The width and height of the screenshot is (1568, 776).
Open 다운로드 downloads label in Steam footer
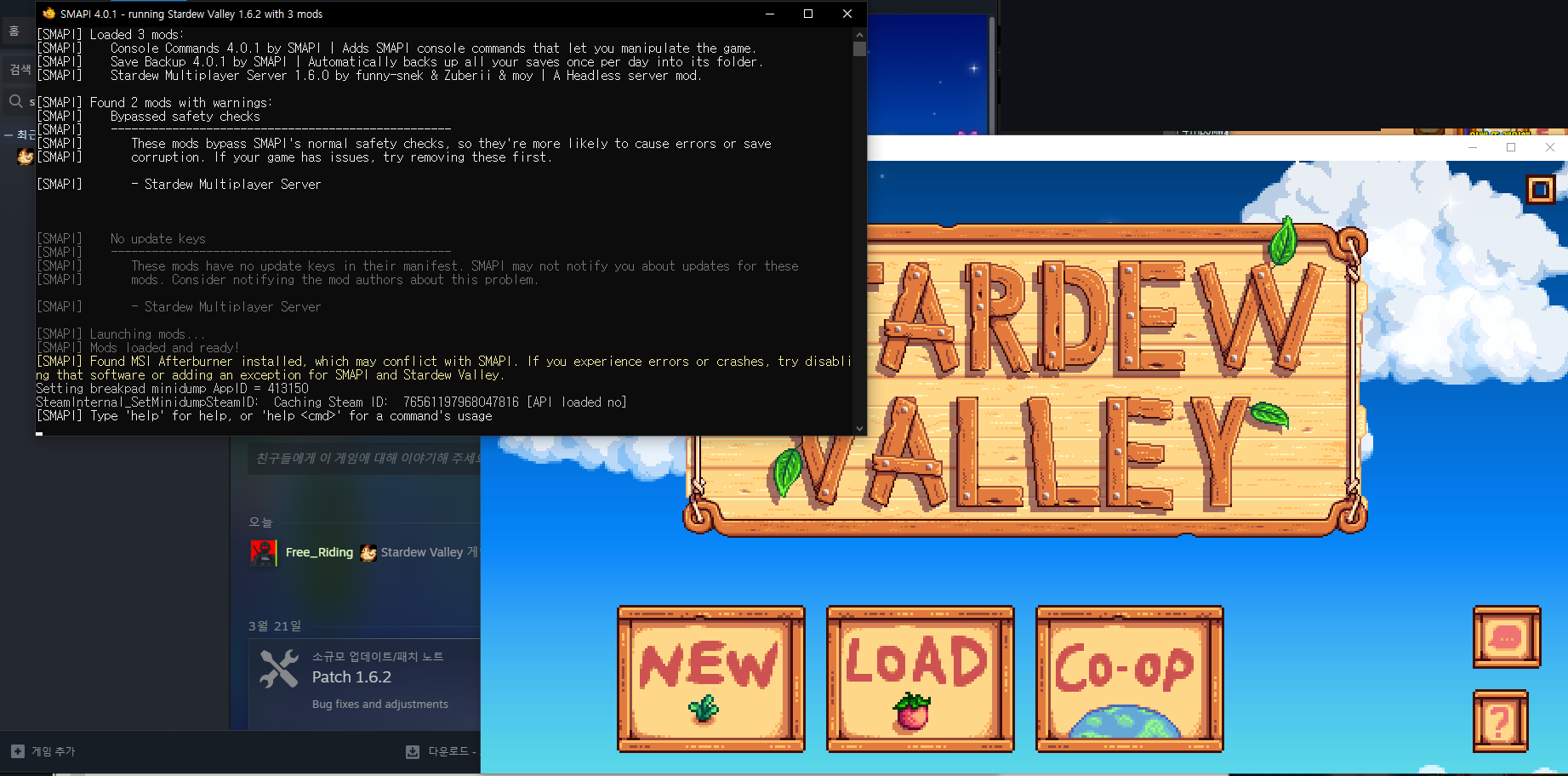(x=448, y=751)
